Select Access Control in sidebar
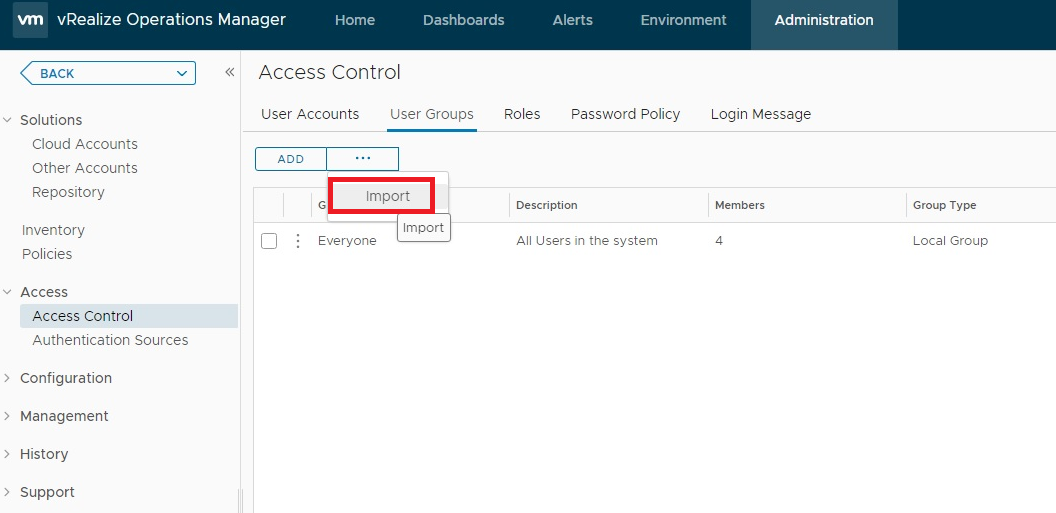Viewport: 1056px width, 513px height. click(x=129, y=316)
